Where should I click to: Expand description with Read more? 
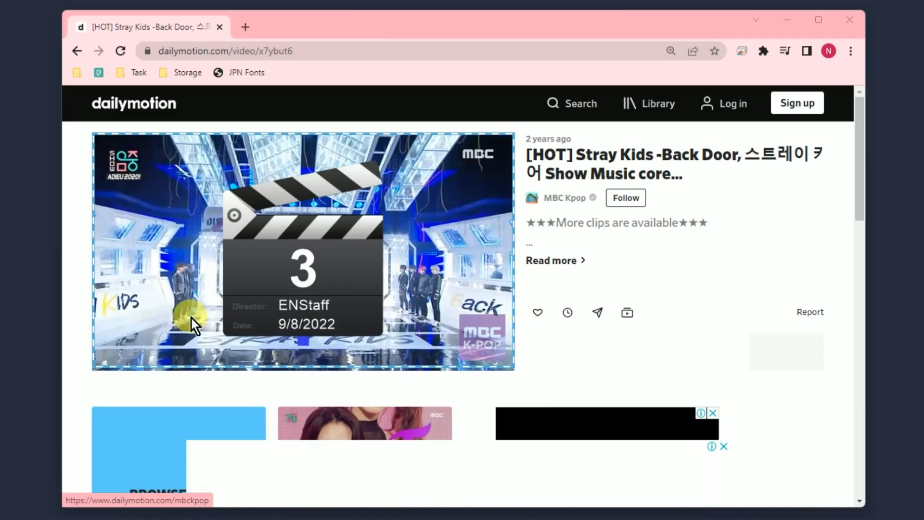tap(555, 261)
